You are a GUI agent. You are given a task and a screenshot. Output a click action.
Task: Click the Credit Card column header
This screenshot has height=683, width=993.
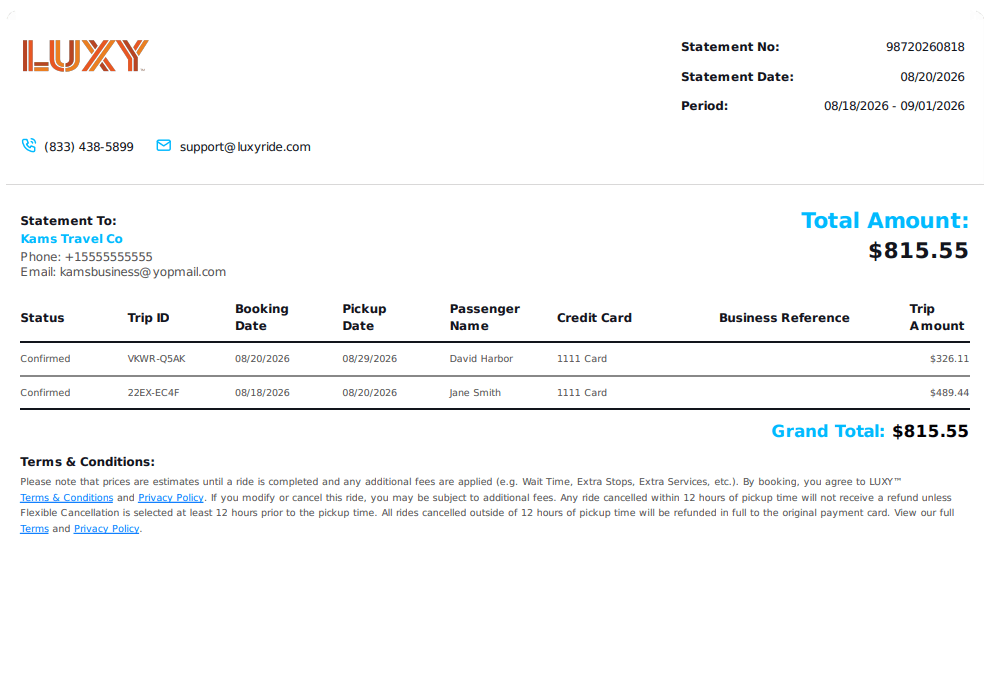click(x=594, y=318)
